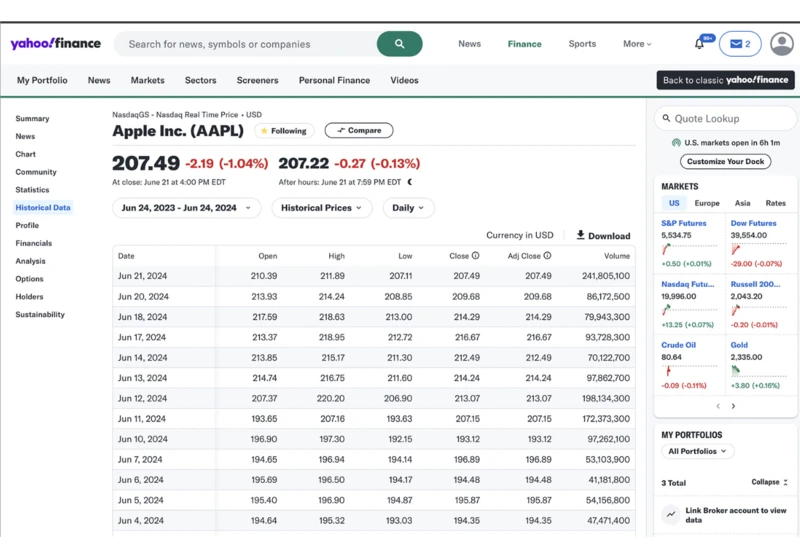Click the green search magnifier button
Screen dimensions: 800x560
(x=399, y=44)
